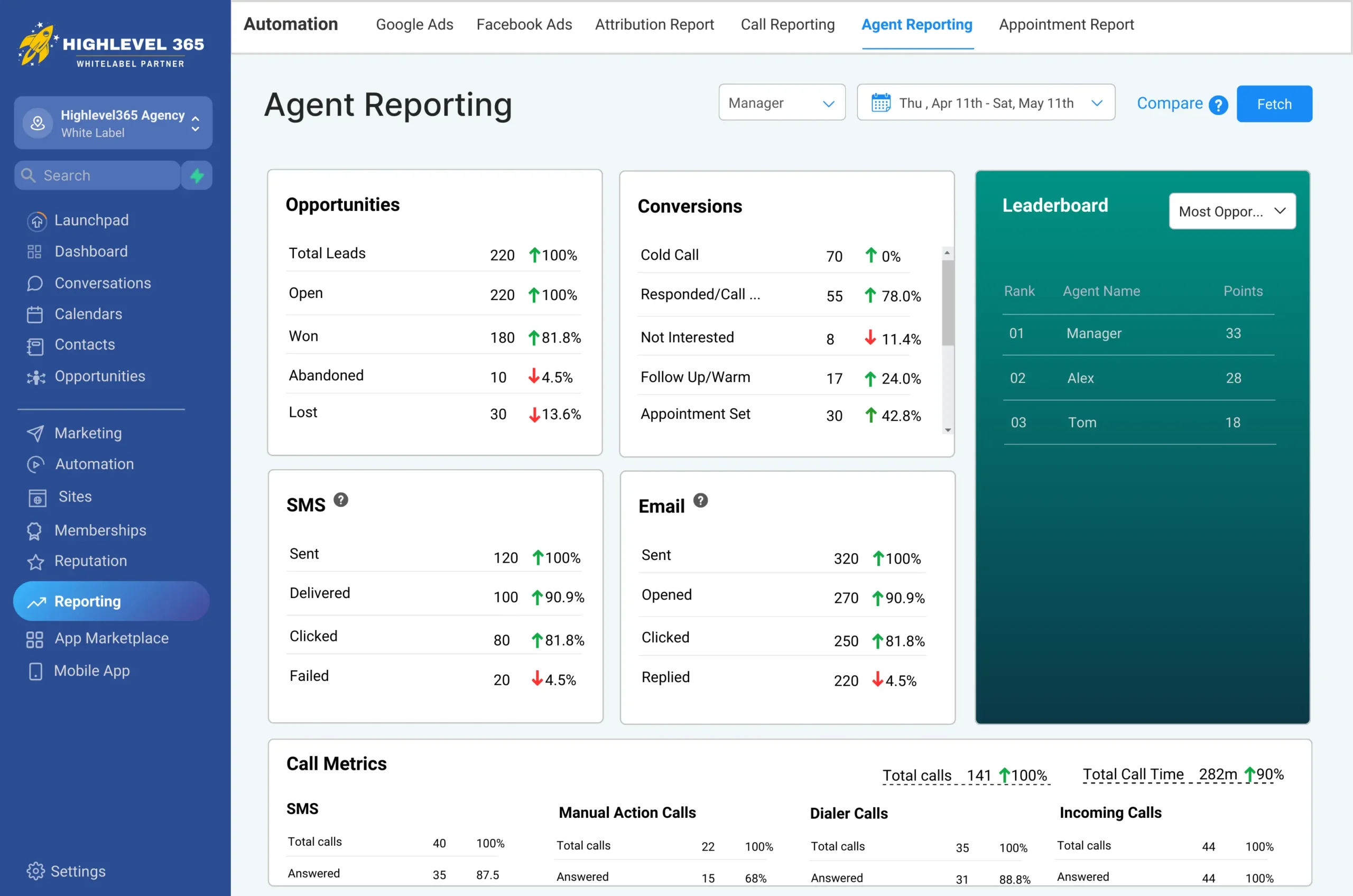Open Settings gear at sidebar bottom
This screenshot has height=896, width=1353.
tap(35, 871)
